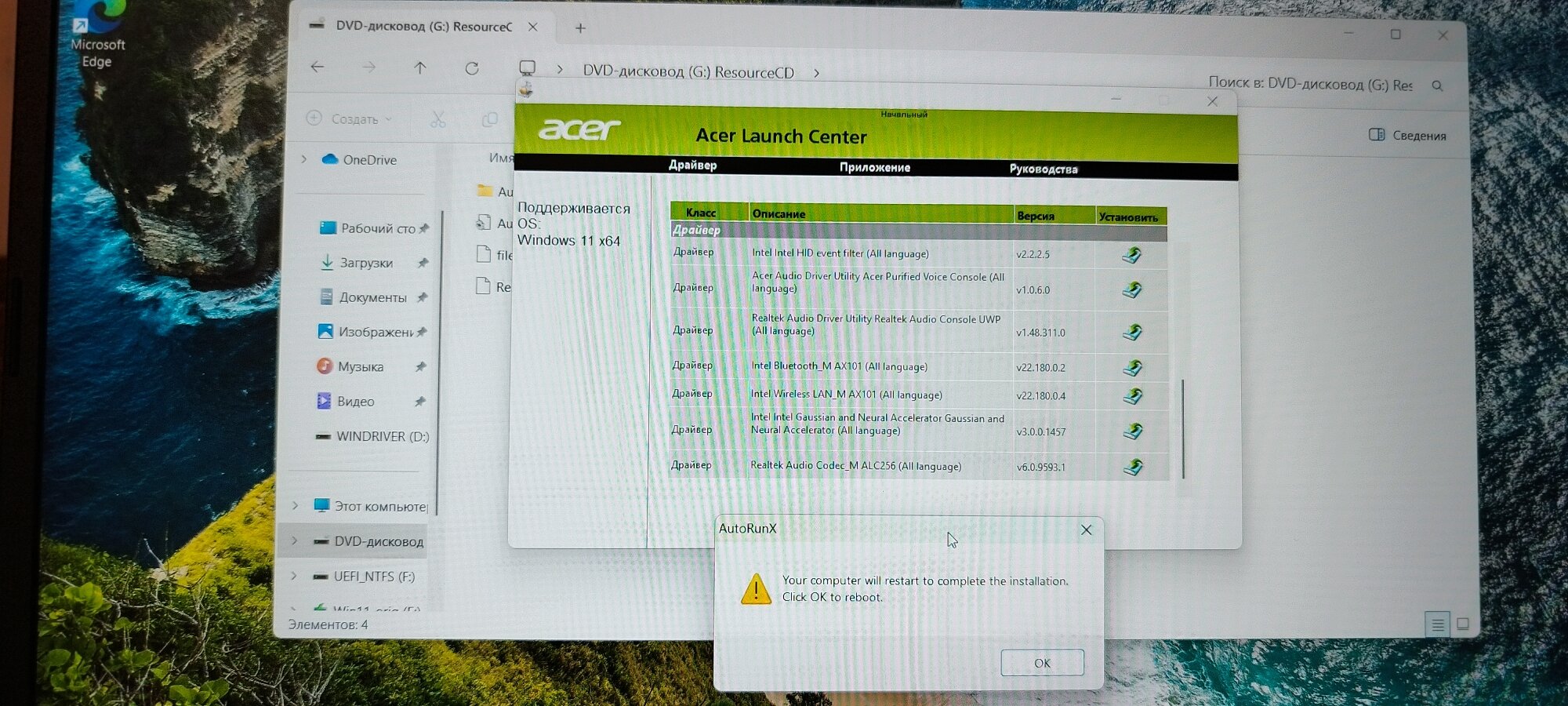Switch Explorer to details list view
The width and height of the screenshot is (1568, 706).
[1438, 624]
